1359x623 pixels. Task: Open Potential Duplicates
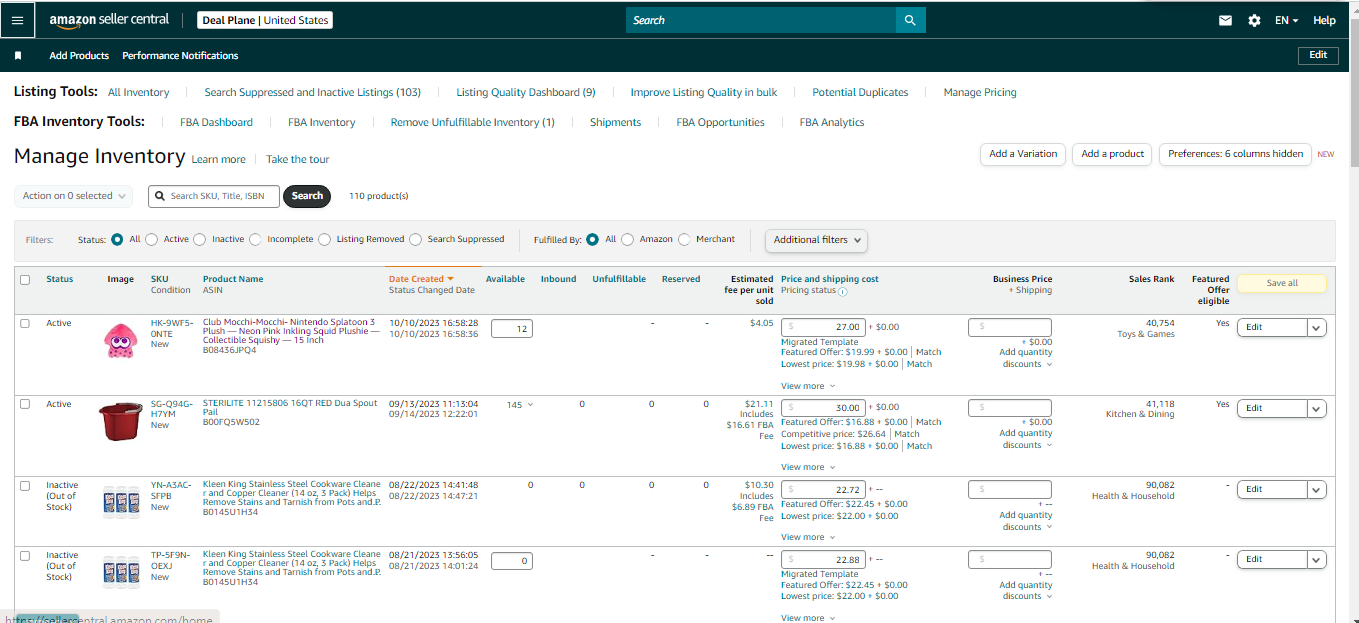(x=860, y=92)
